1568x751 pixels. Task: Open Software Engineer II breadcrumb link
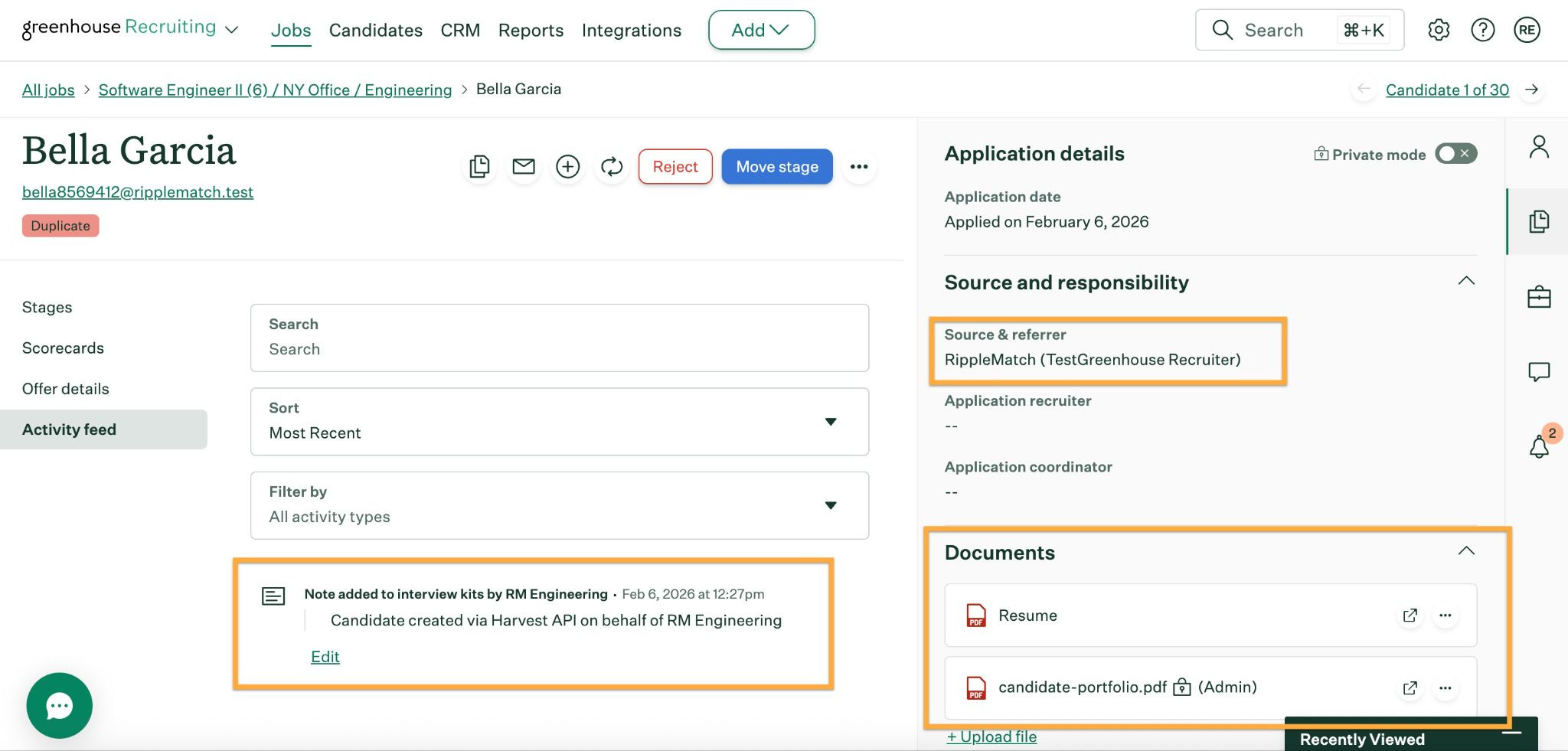(x=276, y=90)
